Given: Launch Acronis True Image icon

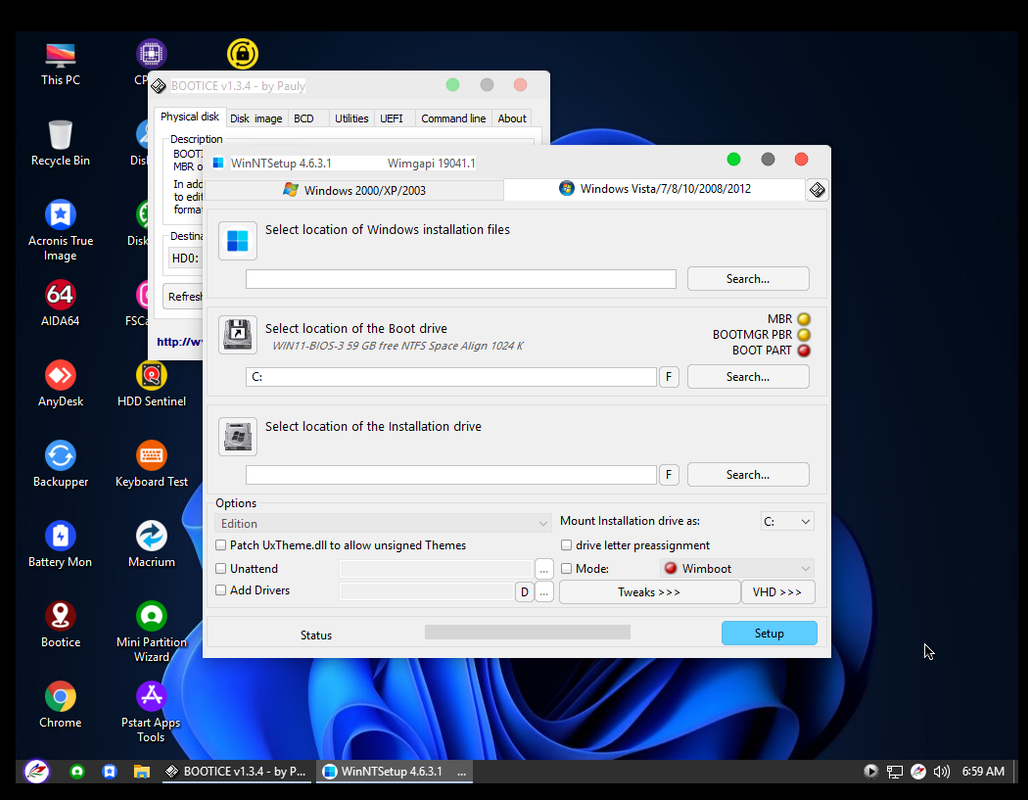Looking at the screenshot, I should [x=60, y=230].
